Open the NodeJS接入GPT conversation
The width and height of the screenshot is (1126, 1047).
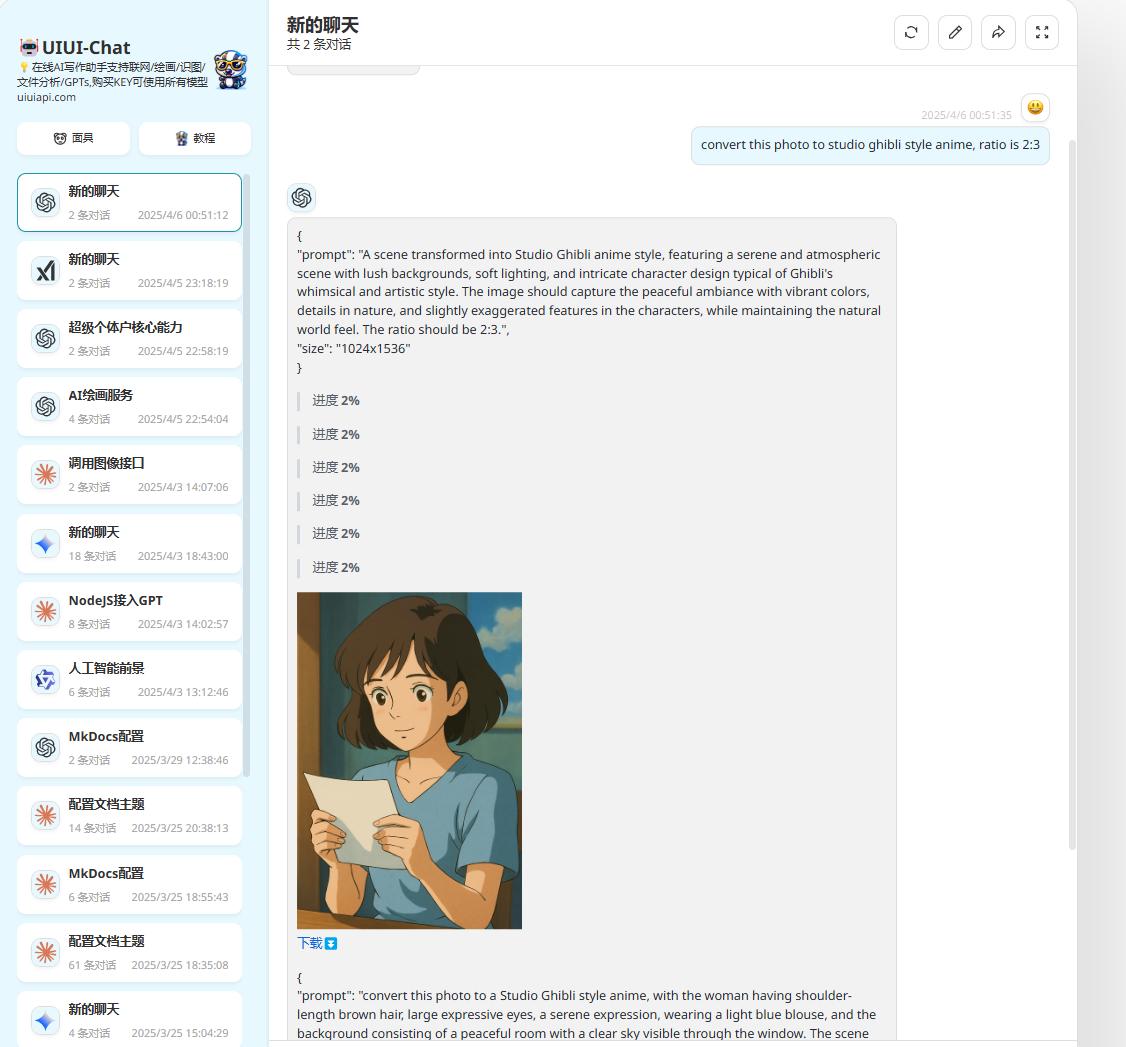(x=129, y=612)
